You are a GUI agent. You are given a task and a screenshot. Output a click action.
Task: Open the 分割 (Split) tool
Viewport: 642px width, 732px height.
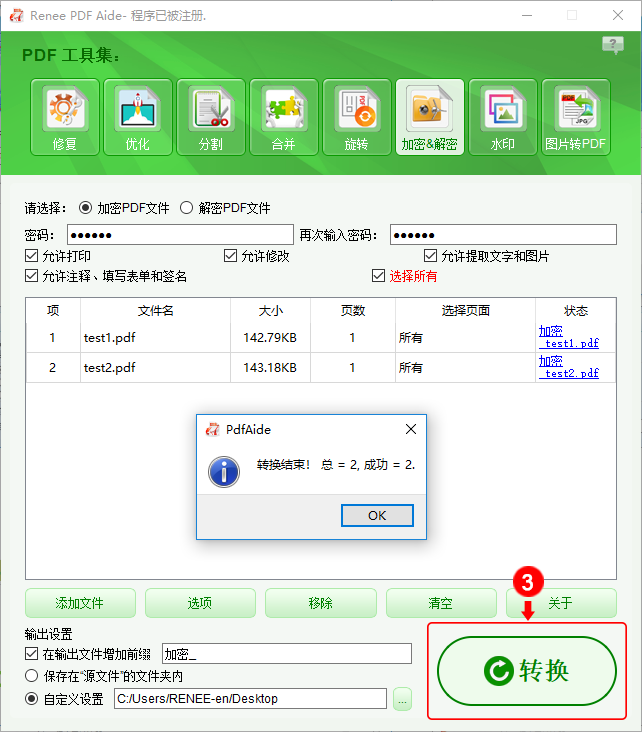[211, 117]
